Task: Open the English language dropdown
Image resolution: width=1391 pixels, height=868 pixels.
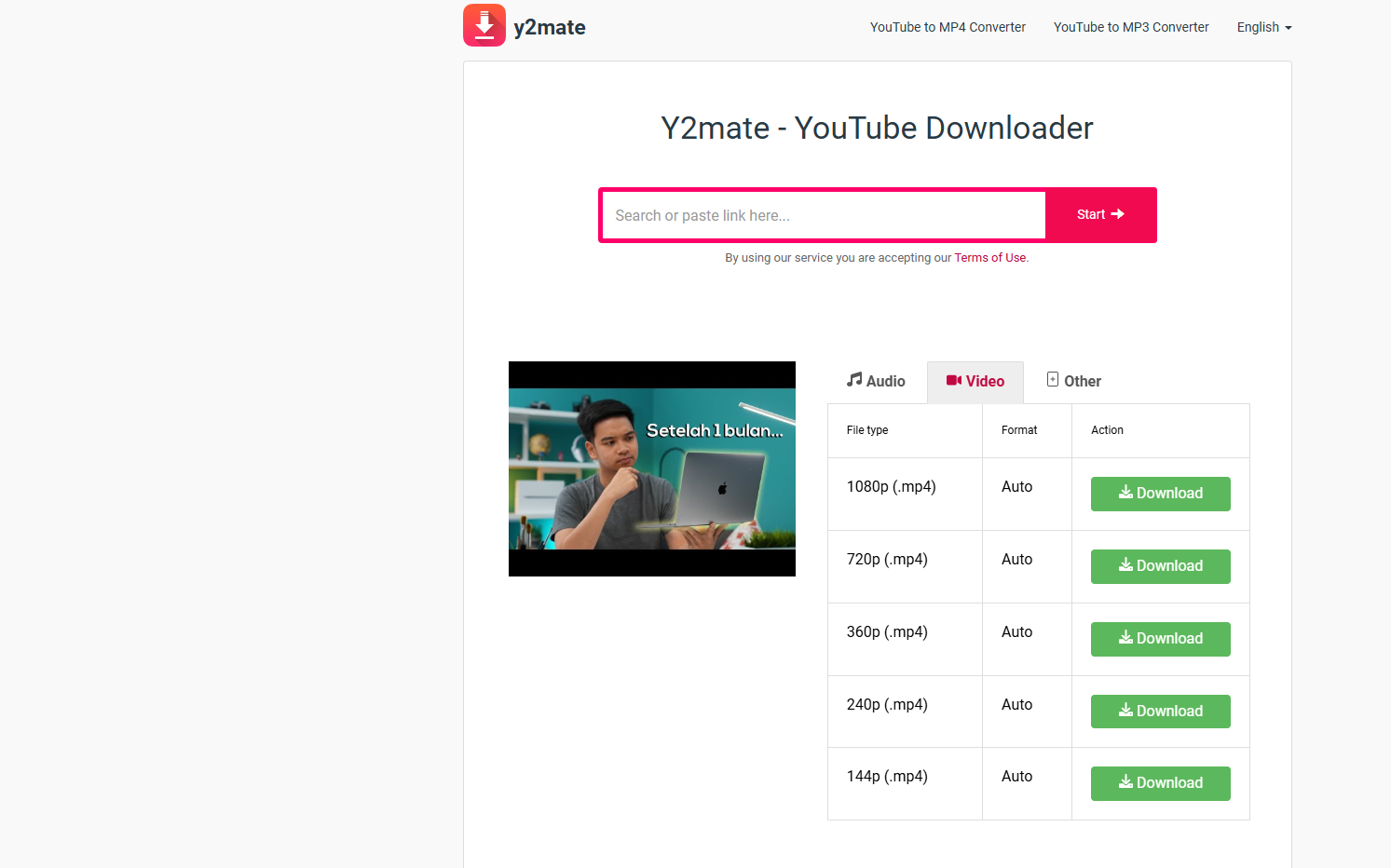Action: tap(1263, 27)
